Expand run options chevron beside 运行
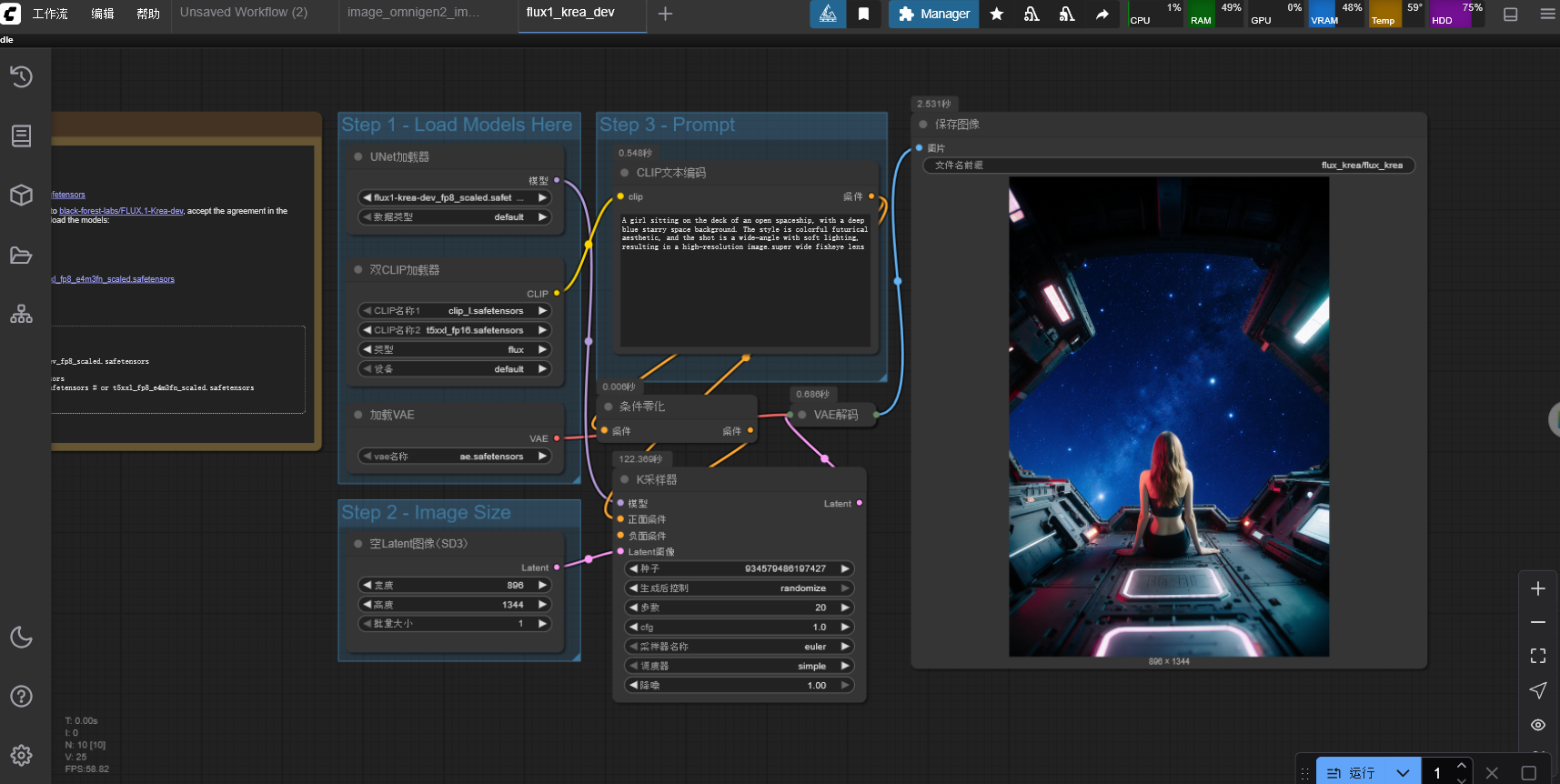 click(1403, 772)
